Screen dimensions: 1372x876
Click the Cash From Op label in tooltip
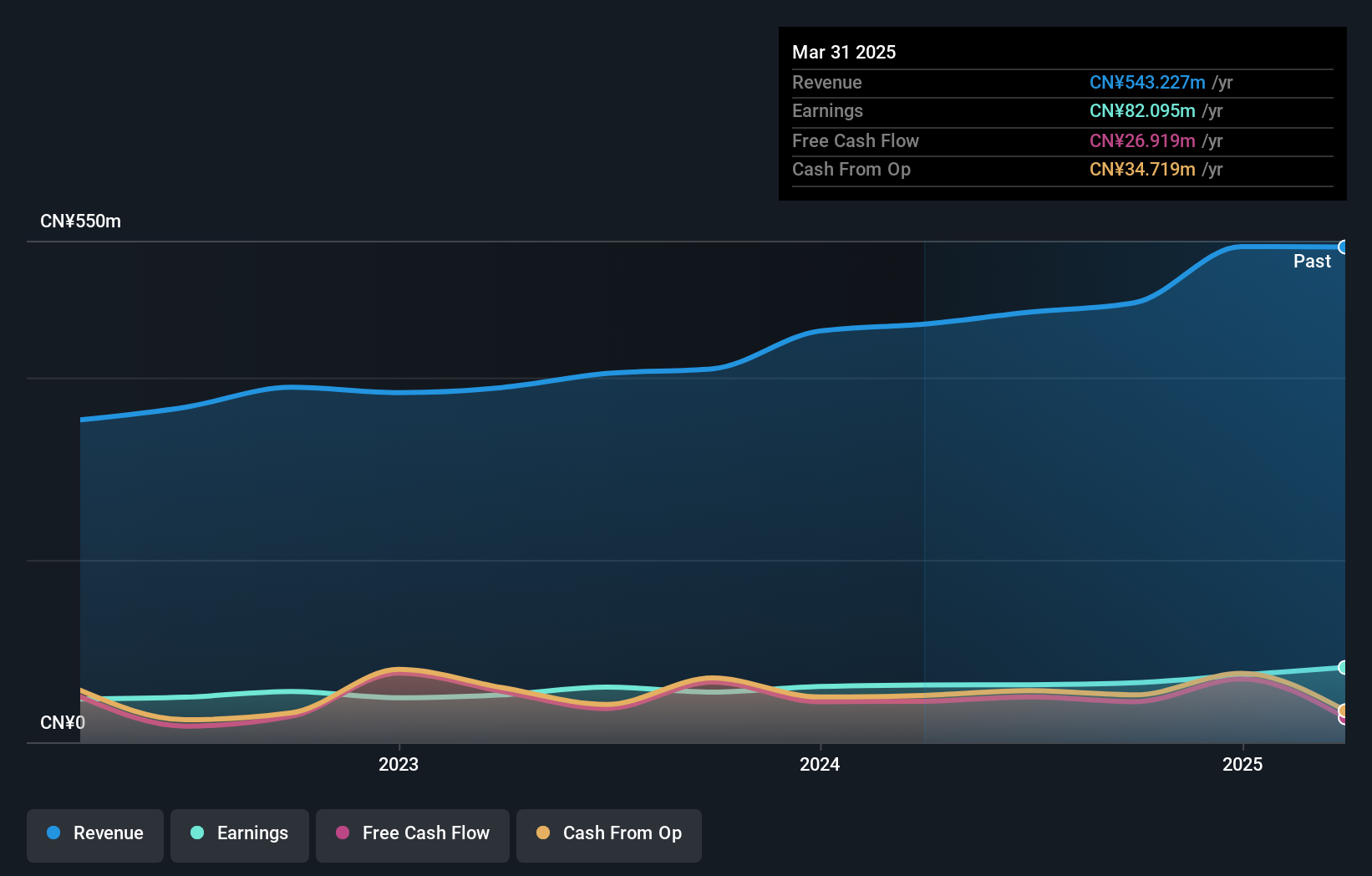coord(851,169)
